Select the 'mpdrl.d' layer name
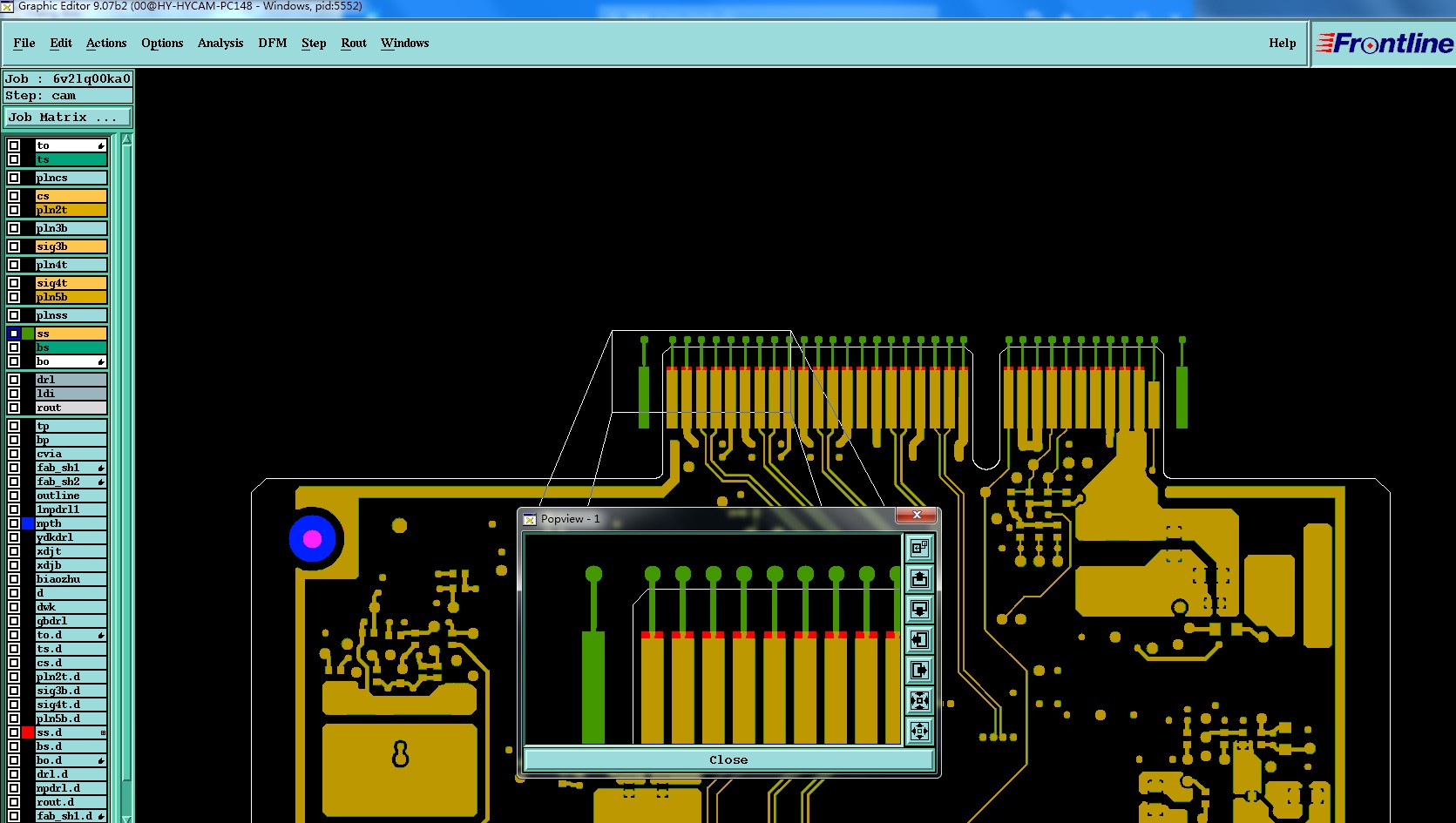The width and height of the screenshot is (1456, 823). click(x=71, y=788)
